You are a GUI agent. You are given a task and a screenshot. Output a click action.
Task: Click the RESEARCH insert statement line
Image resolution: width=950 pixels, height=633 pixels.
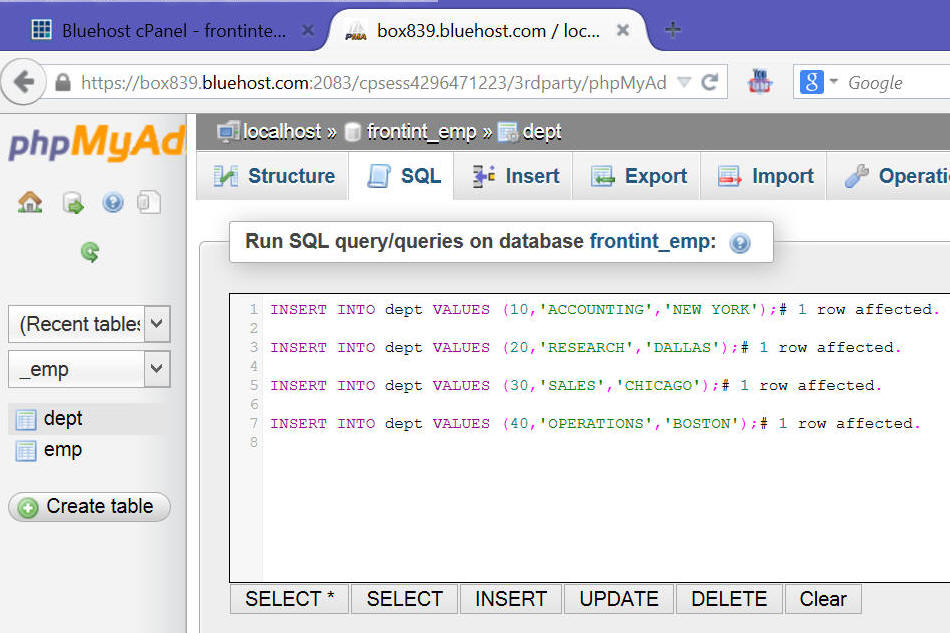[585, 348]
